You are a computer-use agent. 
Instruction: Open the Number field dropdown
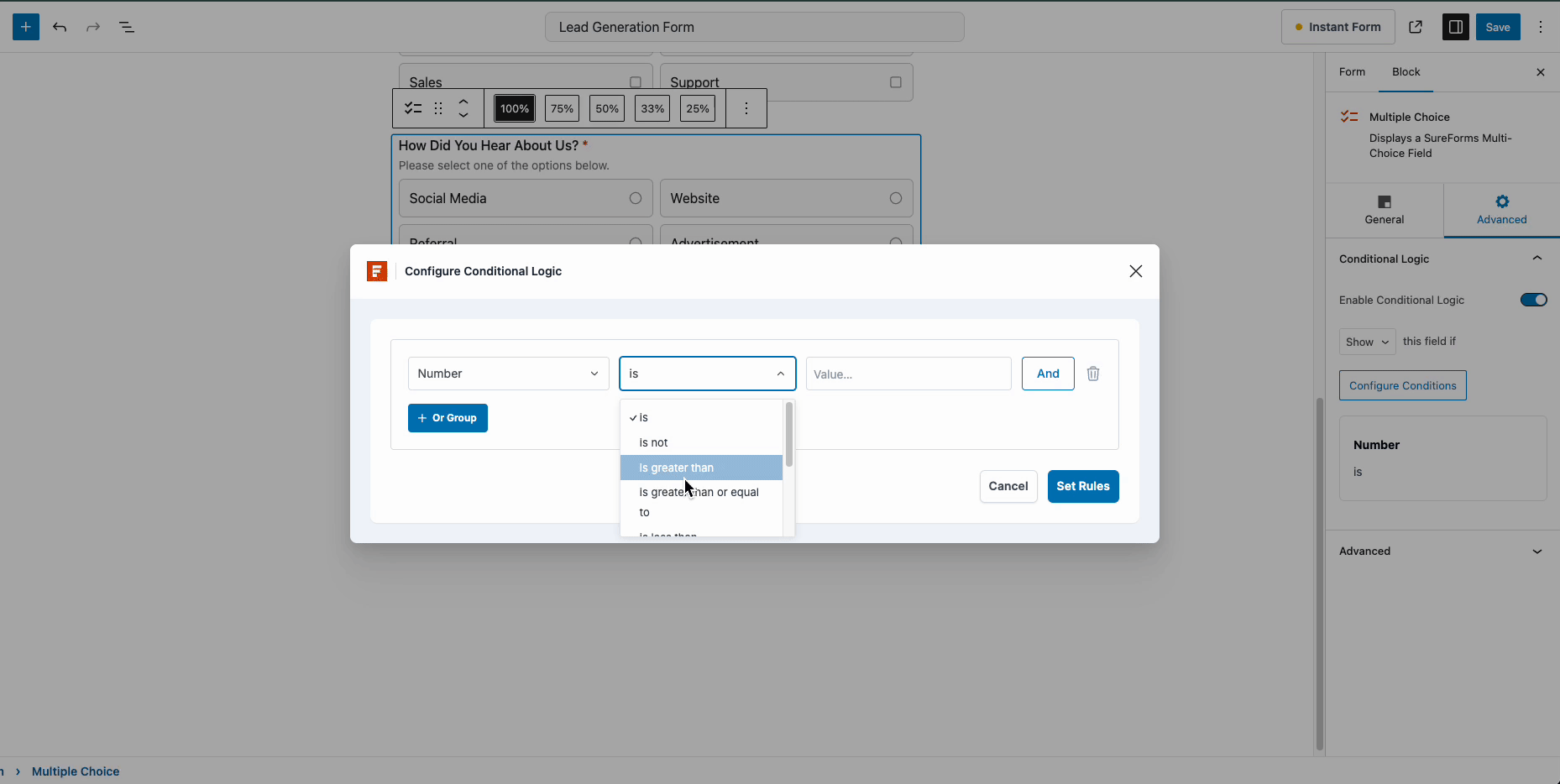click(507, 374)
